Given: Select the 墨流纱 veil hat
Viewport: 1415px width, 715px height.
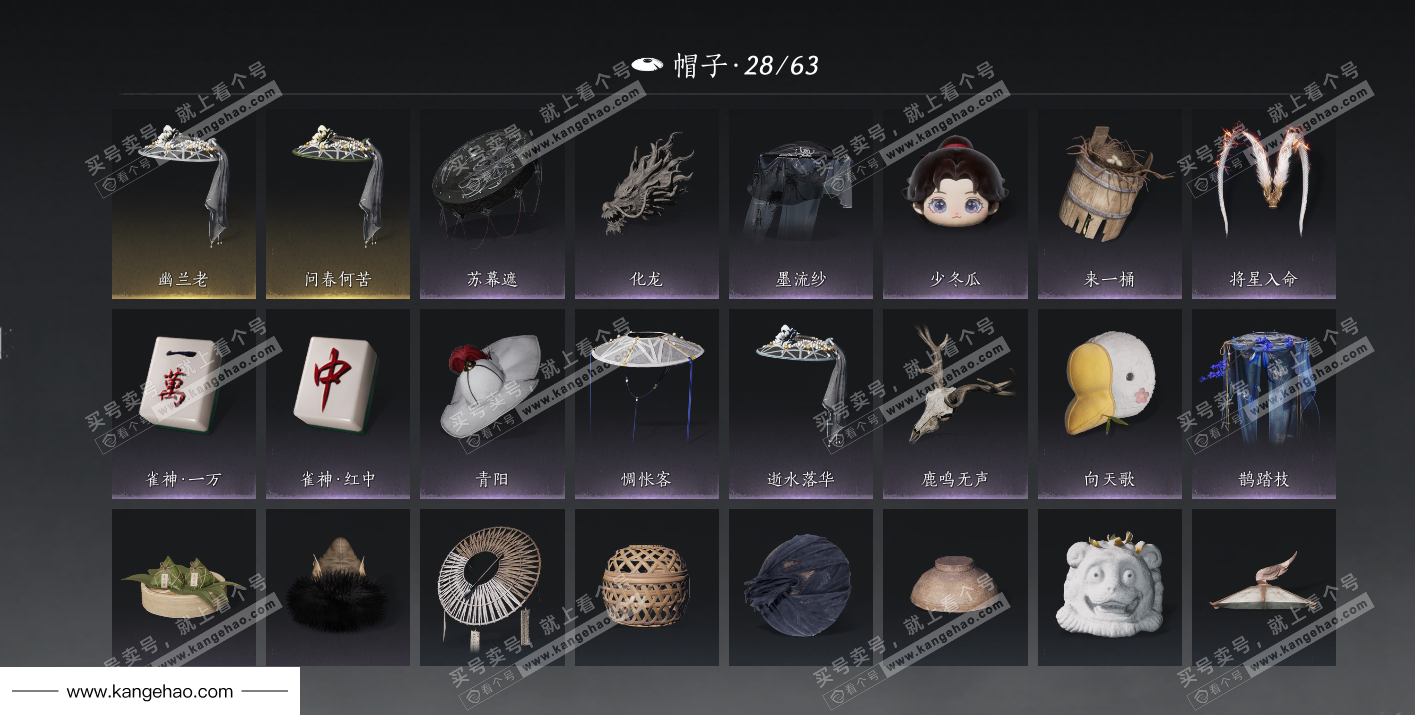Looking at the screenshot, I should [801, 204].
